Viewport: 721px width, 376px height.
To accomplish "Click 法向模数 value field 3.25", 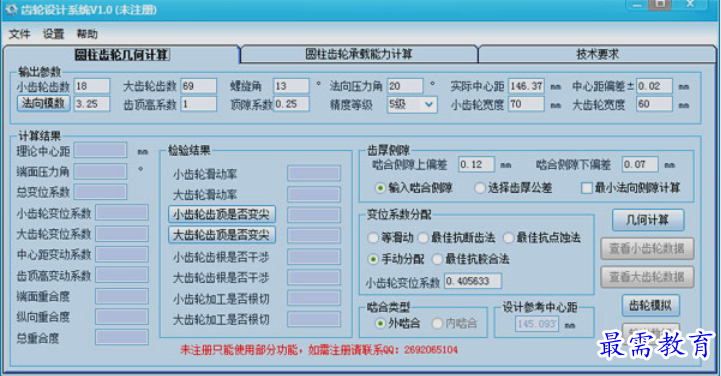I will point(92,104).
